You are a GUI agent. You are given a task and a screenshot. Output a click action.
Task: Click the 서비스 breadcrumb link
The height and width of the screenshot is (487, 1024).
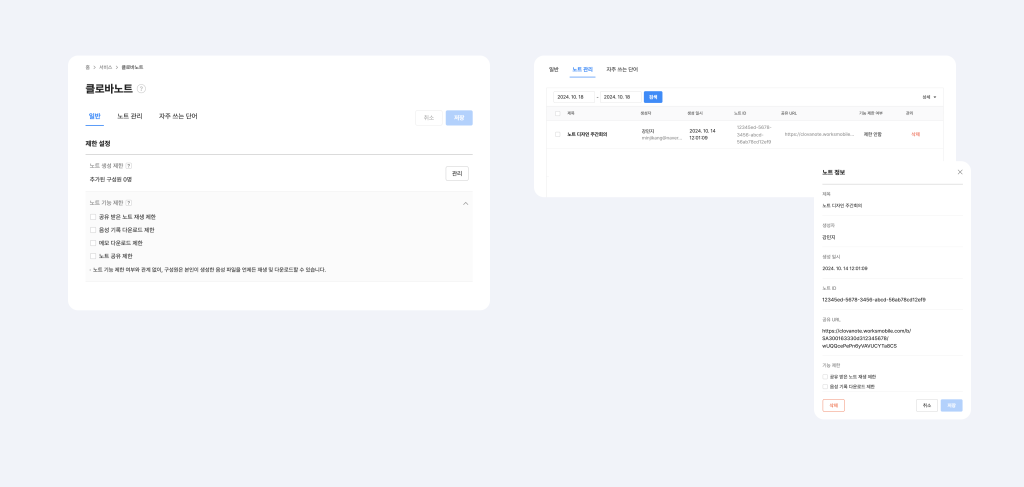[x=105, y=67]
